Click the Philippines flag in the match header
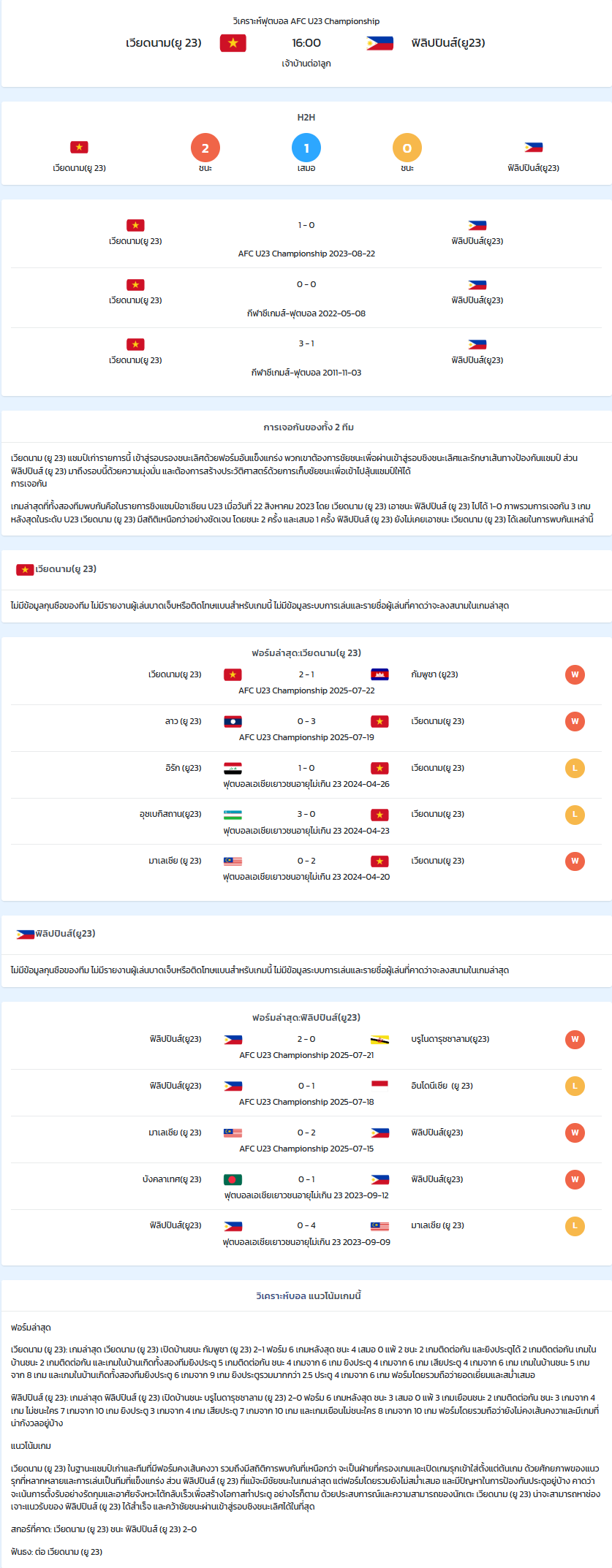The width and height of the screenshot is (612, 1568). pyautogui.click(x=379, y=43)
